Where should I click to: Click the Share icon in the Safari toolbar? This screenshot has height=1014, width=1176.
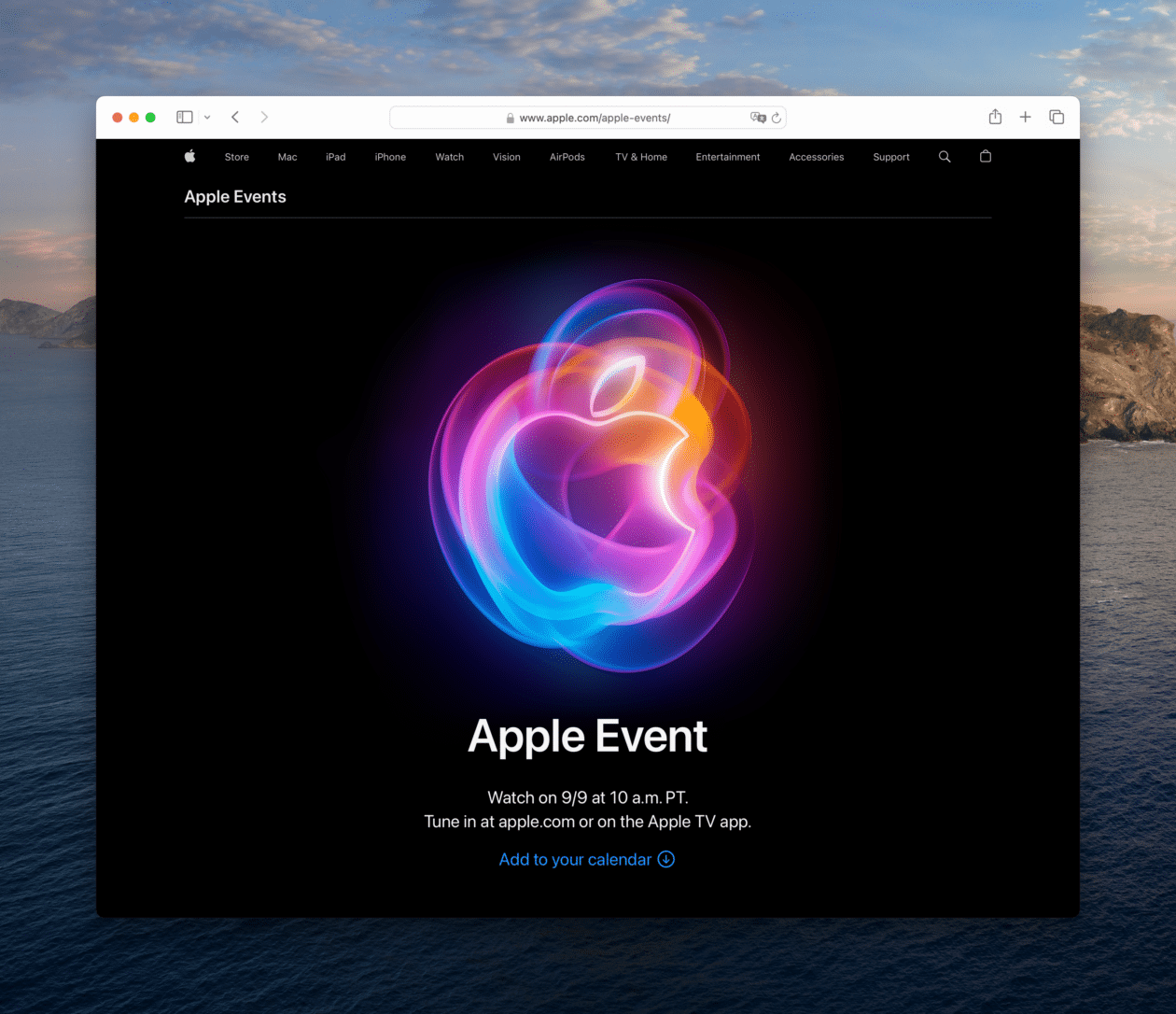click(x=995, y=117)
